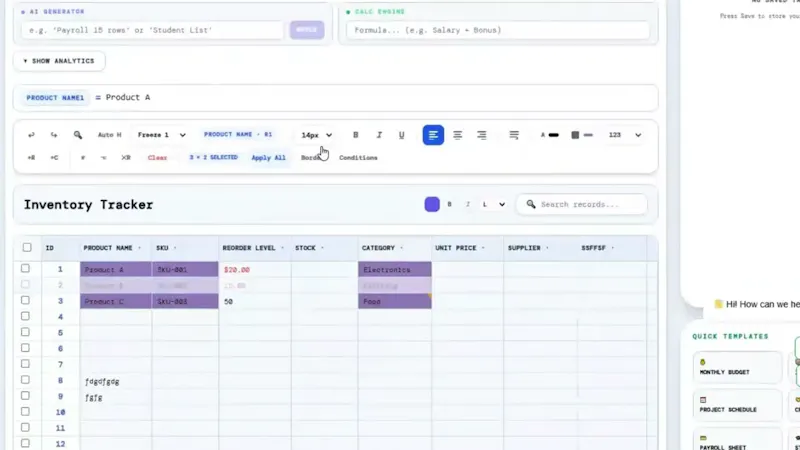The width and height of the screenshot is (800, 450).
Task: Choose the Monthly Budget quick template
Action: (x=737, y=367)
